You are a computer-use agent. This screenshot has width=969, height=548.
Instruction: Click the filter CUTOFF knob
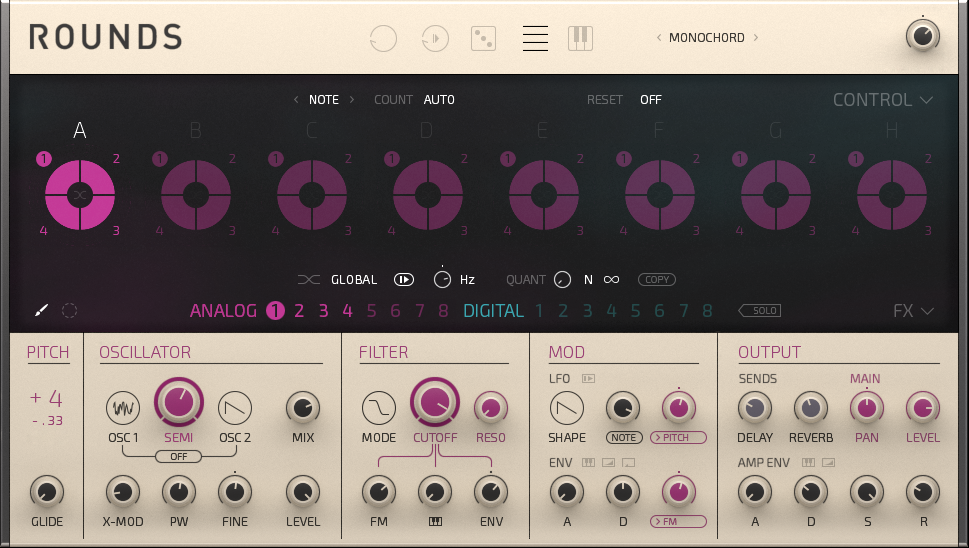[434, 402]
